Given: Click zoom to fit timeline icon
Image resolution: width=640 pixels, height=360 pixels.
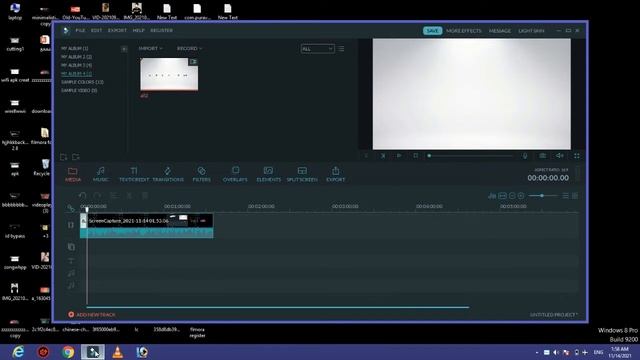Looking at the screenshot, I should click(x=502, y=196).
